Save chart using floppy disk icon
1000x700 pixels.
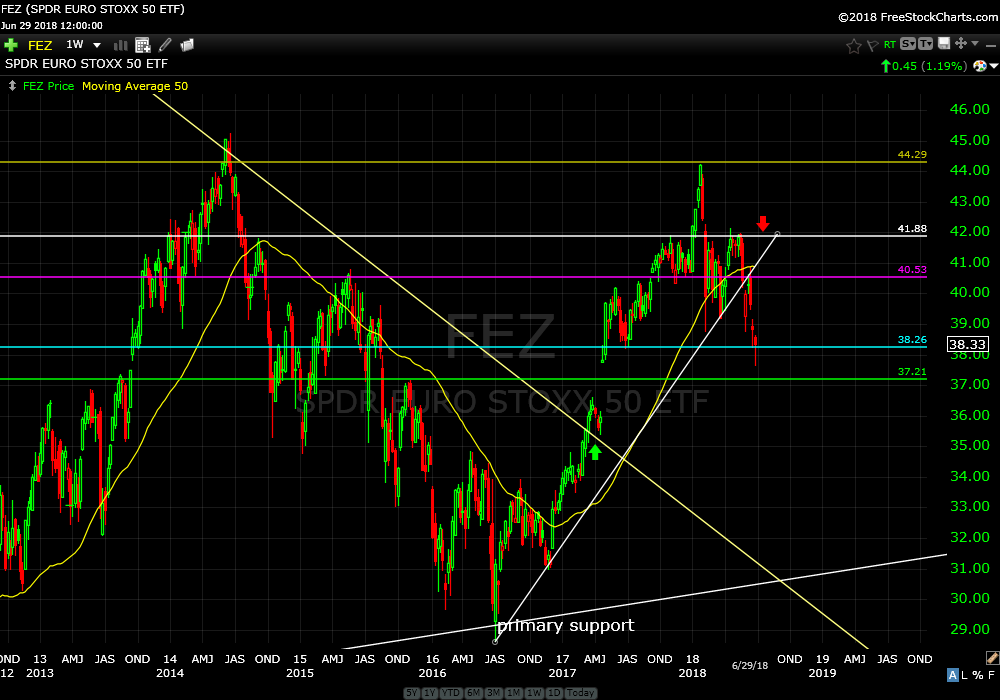click(x=942, y=44)
